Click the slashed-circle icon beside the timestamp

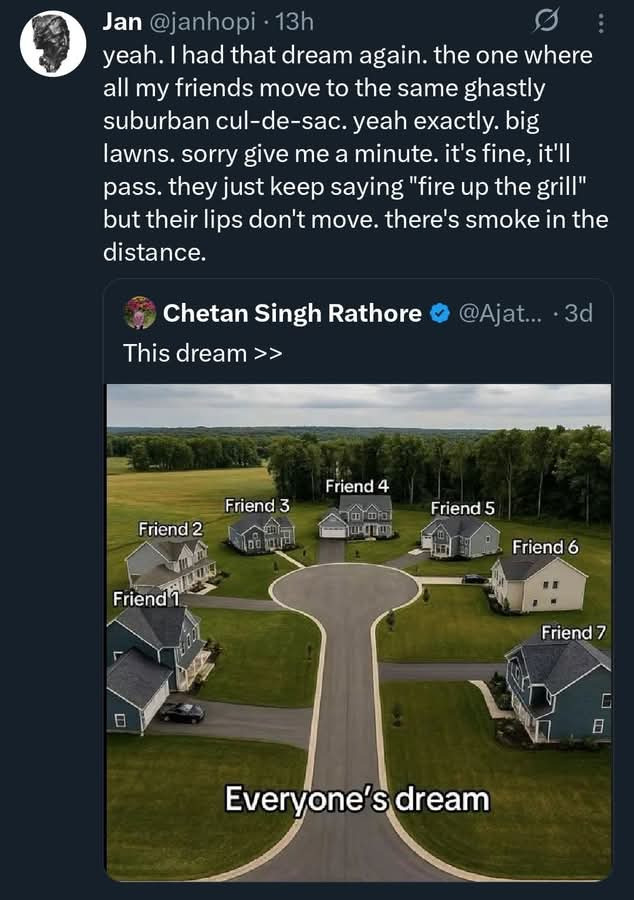pos(547,22)
